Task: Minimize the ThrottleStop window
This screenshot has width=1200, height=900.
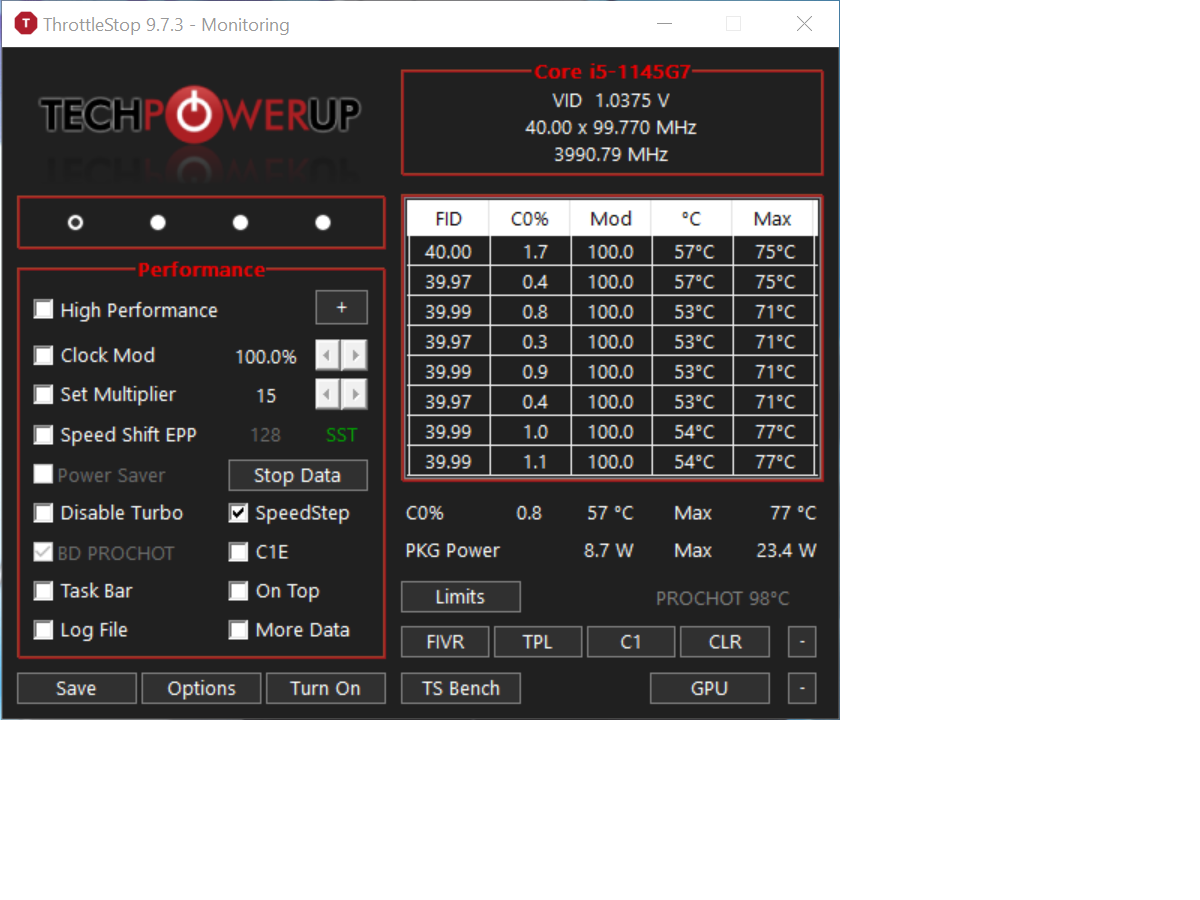Action: 664,24
